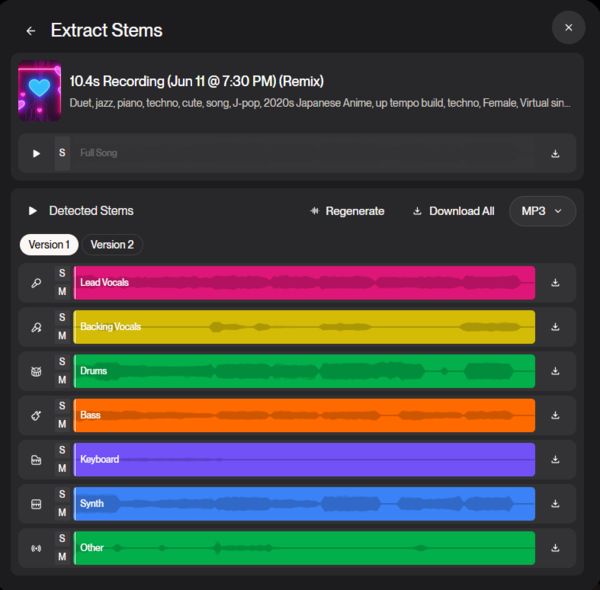Play the Detected Stems
Screen dimensions: 600x590
[33, 211]
